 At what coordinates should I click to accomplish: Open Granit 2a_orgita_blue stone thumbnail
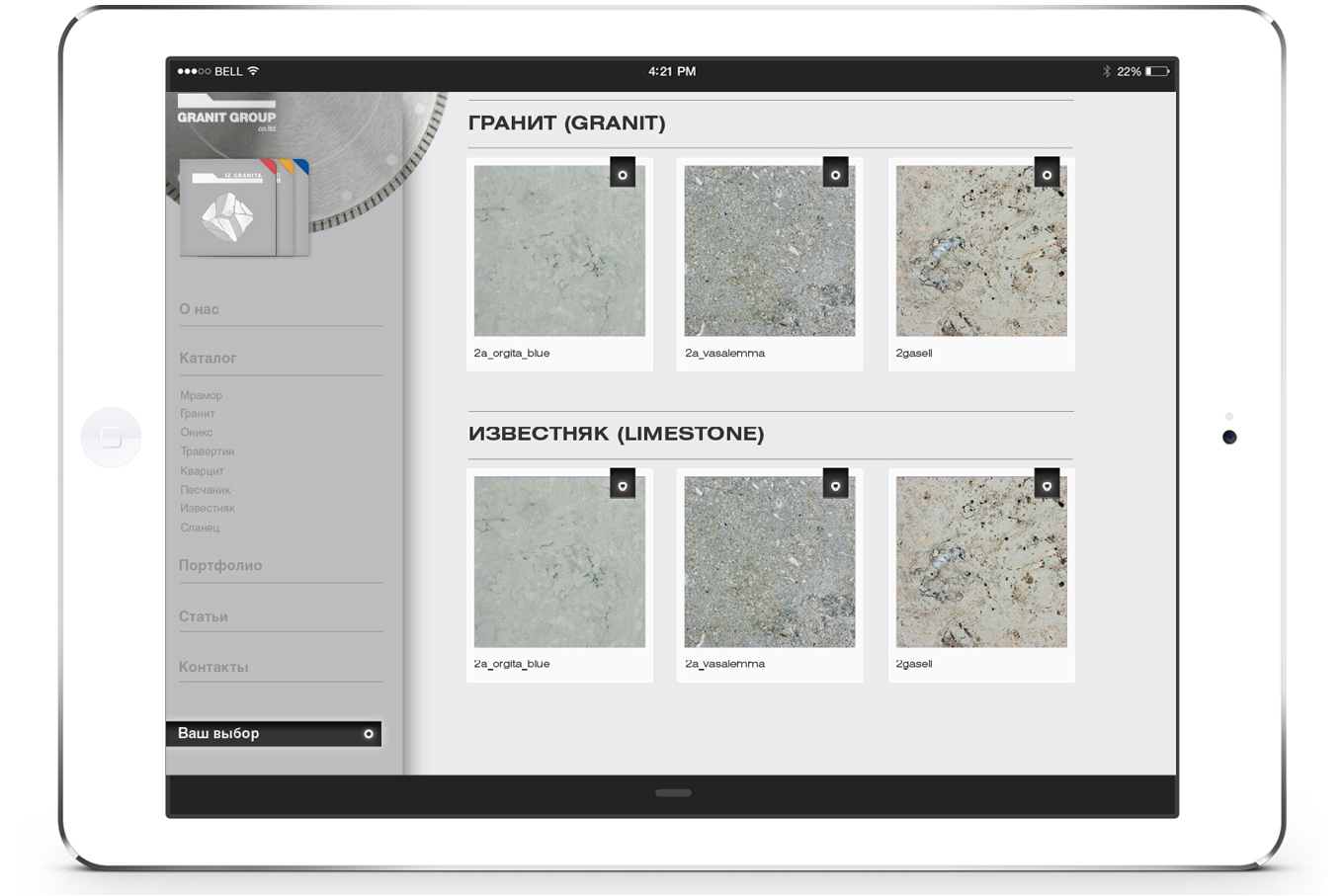[559, 251]
